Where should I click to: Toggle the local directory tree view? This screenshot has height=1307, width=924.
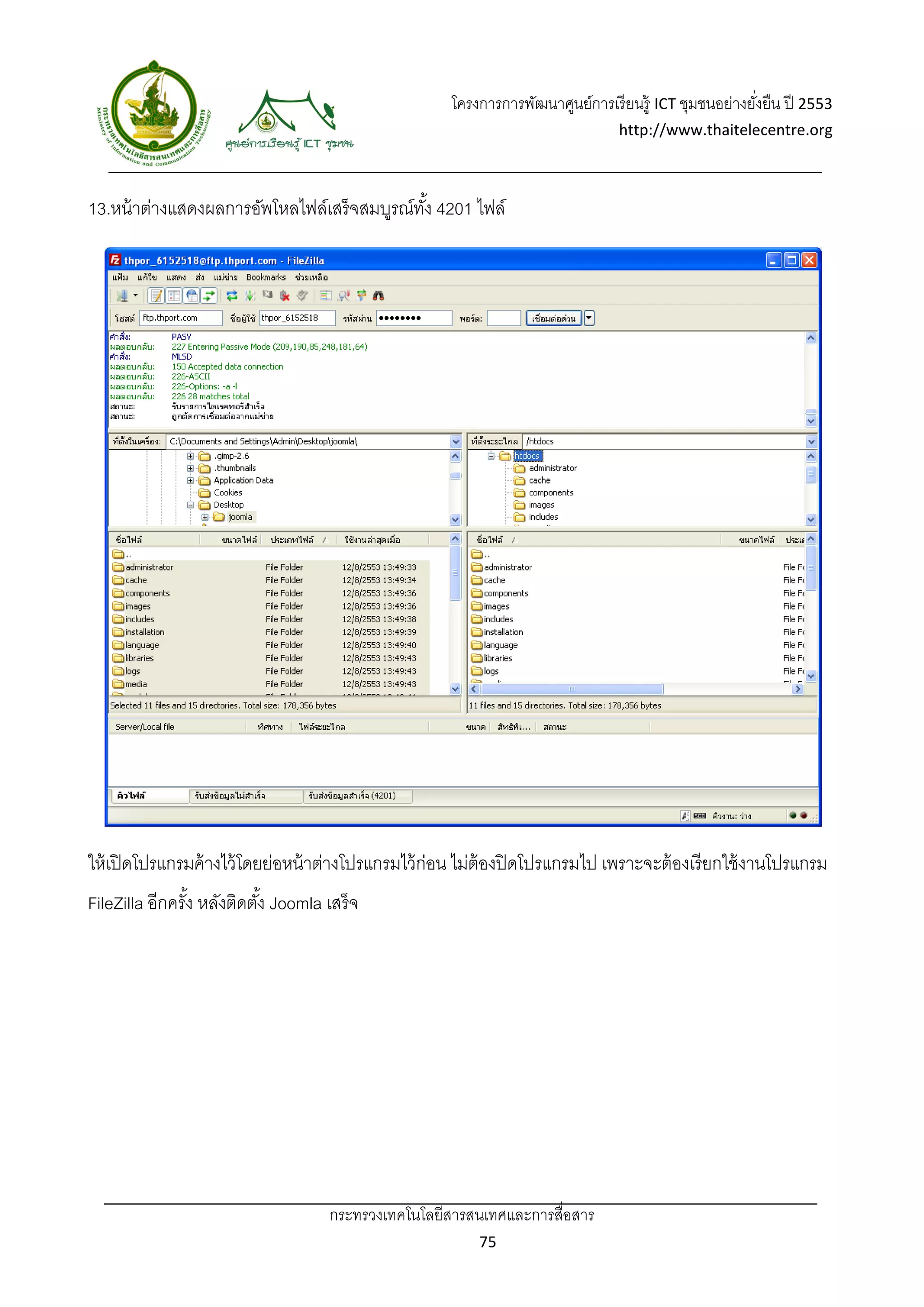pos(174,296)
